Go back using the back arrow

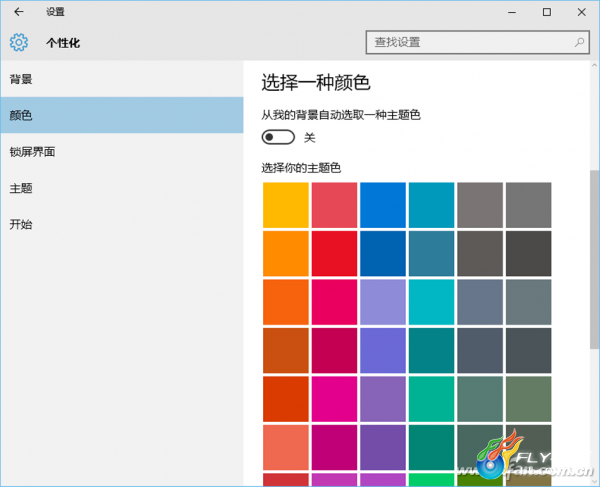[19, 12]
